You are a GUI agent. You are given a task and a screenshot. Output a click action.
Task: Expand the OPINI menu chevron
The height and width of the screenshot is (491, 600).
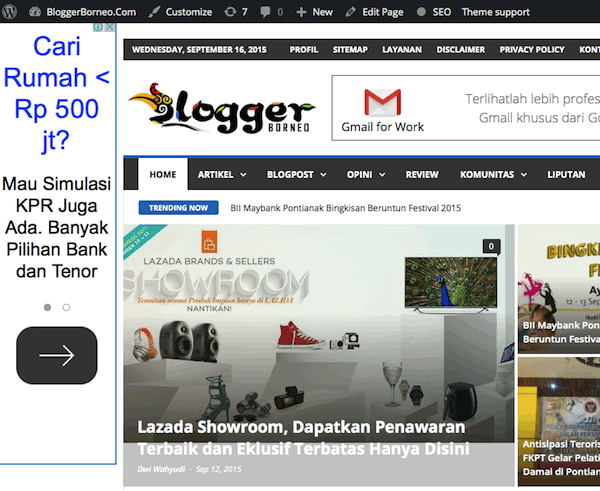pos(382,175)
